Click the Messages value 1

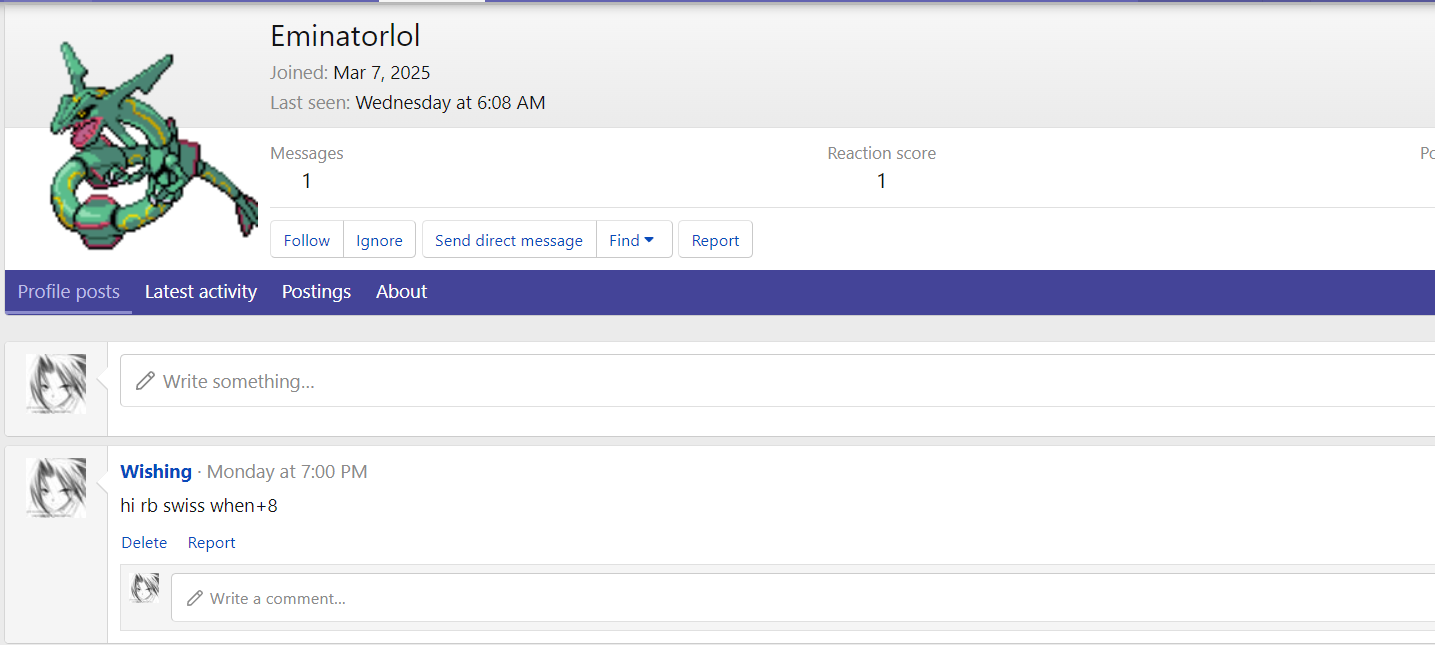(x=307, y=181)
